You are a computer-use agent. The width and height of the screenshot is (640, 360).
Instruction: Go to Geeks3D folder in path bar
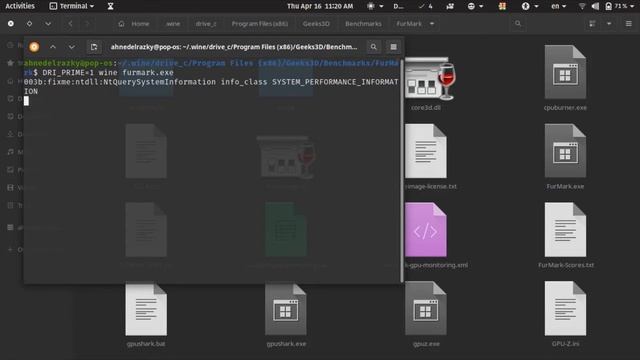pos(316,24)
